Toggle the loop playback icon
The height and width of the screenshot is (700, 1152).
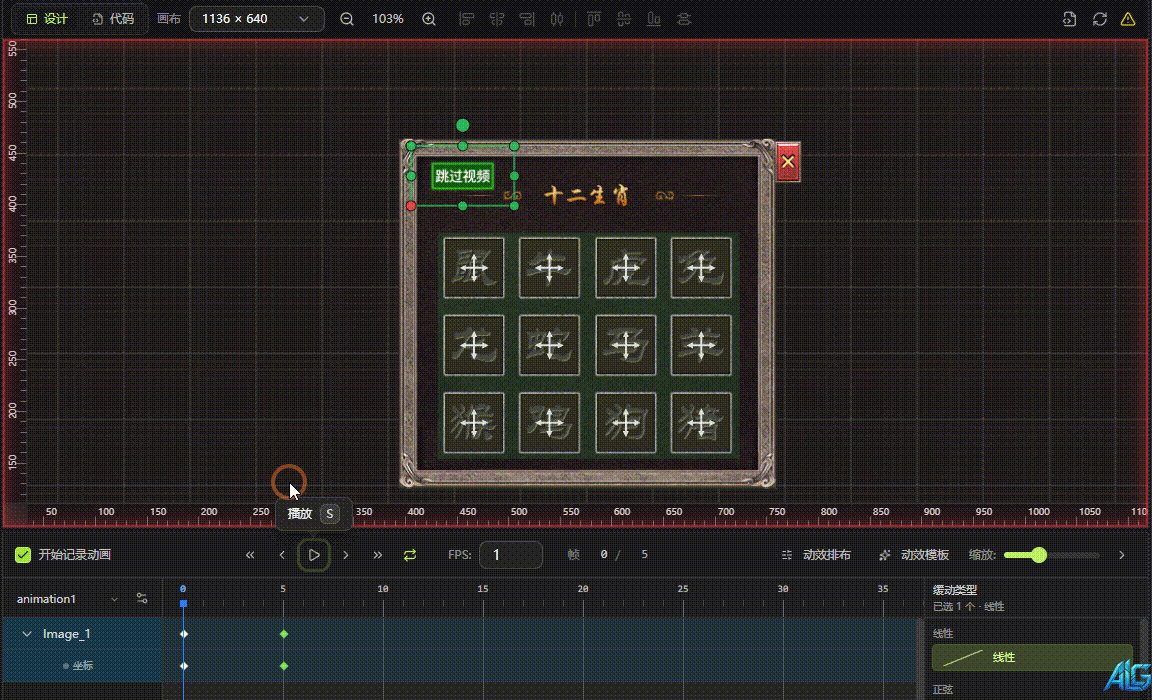tap(410, 555)
